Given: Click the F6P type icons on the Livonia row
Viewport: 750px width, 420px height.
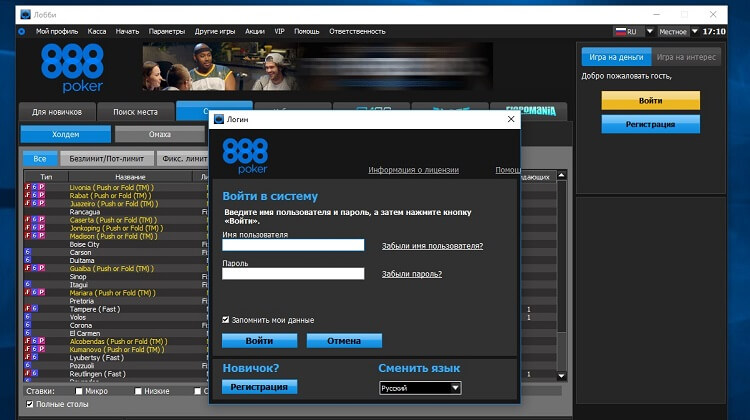Looking at the screenshot, I should (x=34, y=187).
